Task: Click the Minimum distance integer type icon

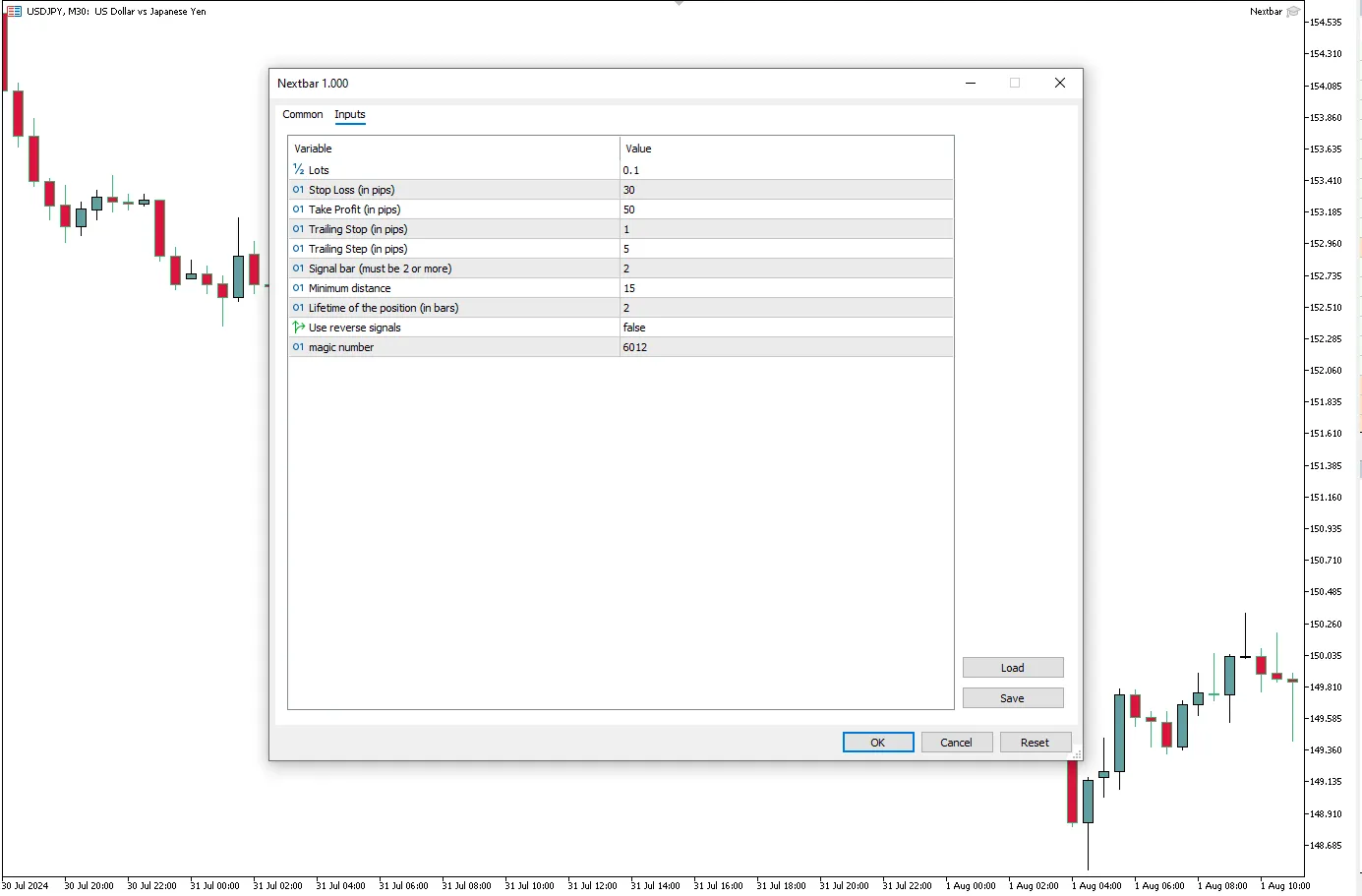Action: [x=298, y=288]
